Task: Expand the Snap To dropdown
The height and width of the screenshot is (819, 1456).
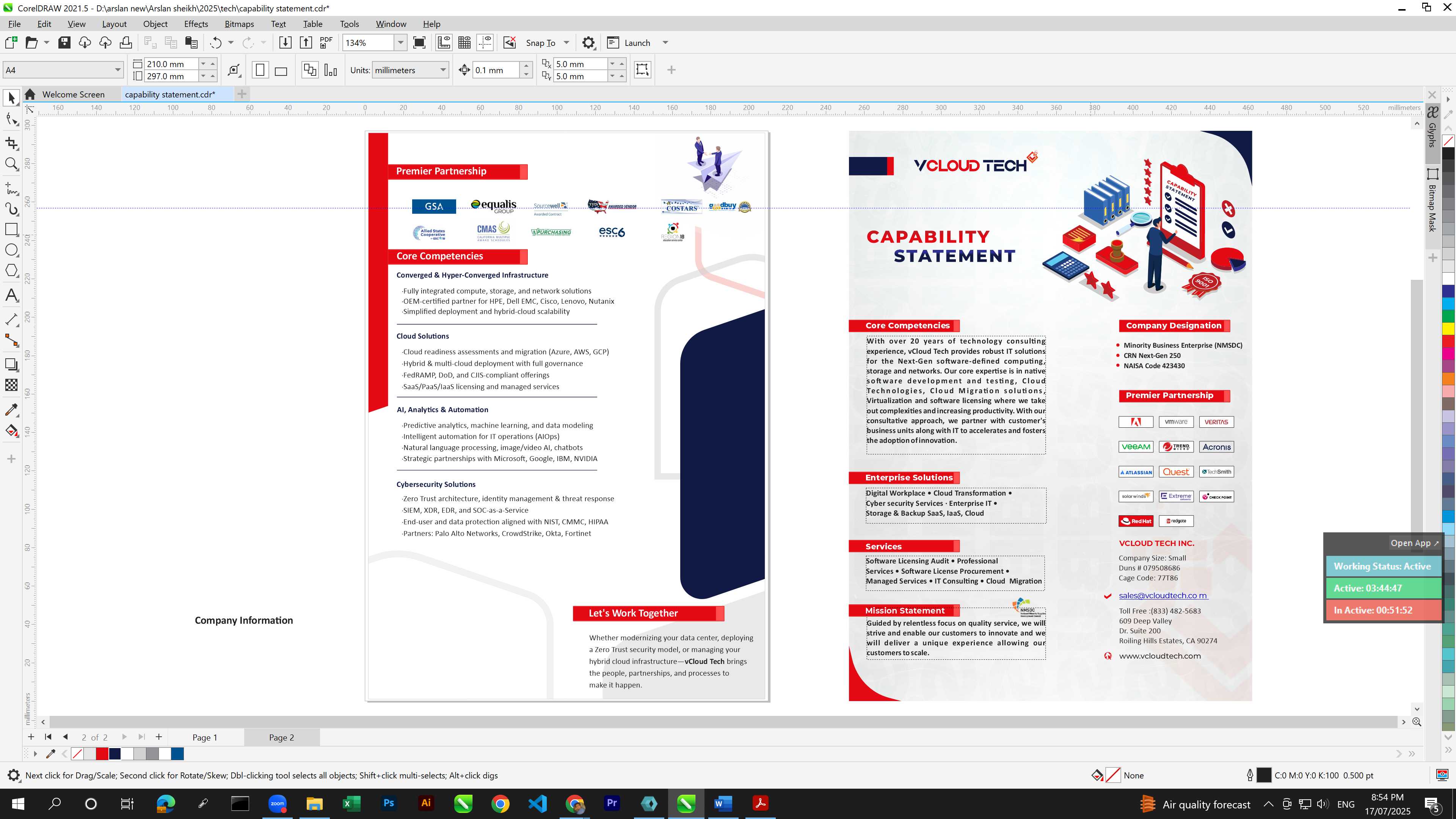Action: pos(566,42)
